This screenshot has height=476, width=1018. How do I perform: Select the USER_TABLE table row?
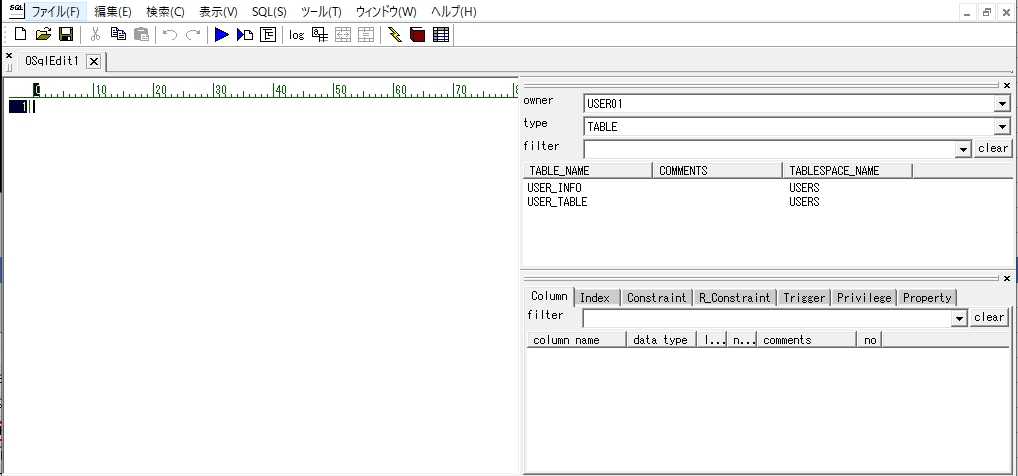(x=557, y=202)
